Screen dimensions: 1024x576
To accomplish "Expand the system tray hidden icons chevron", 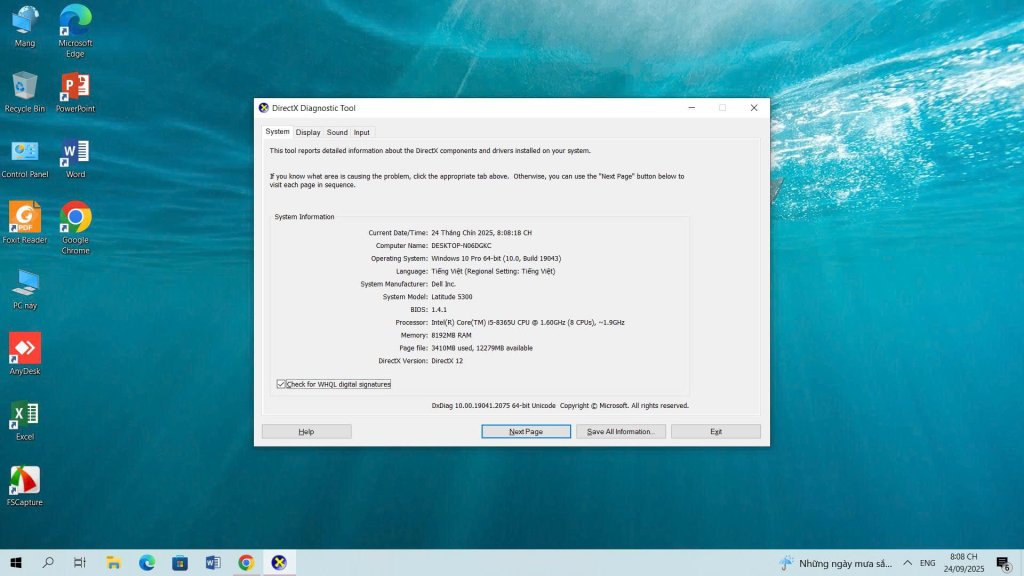I will click(x=907, y=563).
